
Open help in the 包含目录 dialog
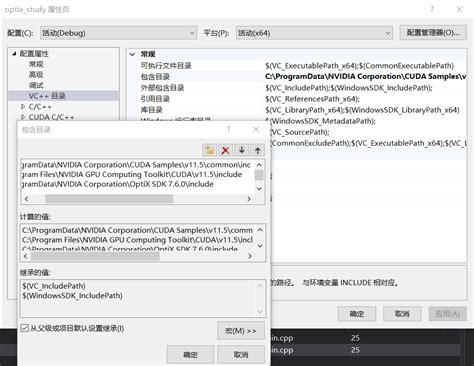[228, 129]
